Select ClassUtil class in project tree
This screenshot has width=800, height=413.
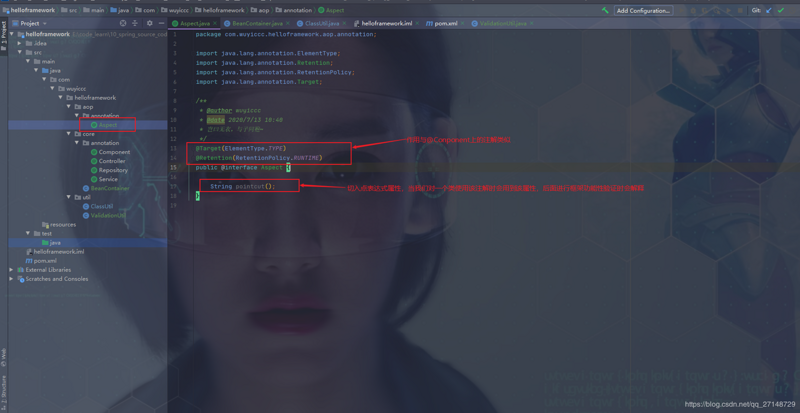tap(98, 206)
